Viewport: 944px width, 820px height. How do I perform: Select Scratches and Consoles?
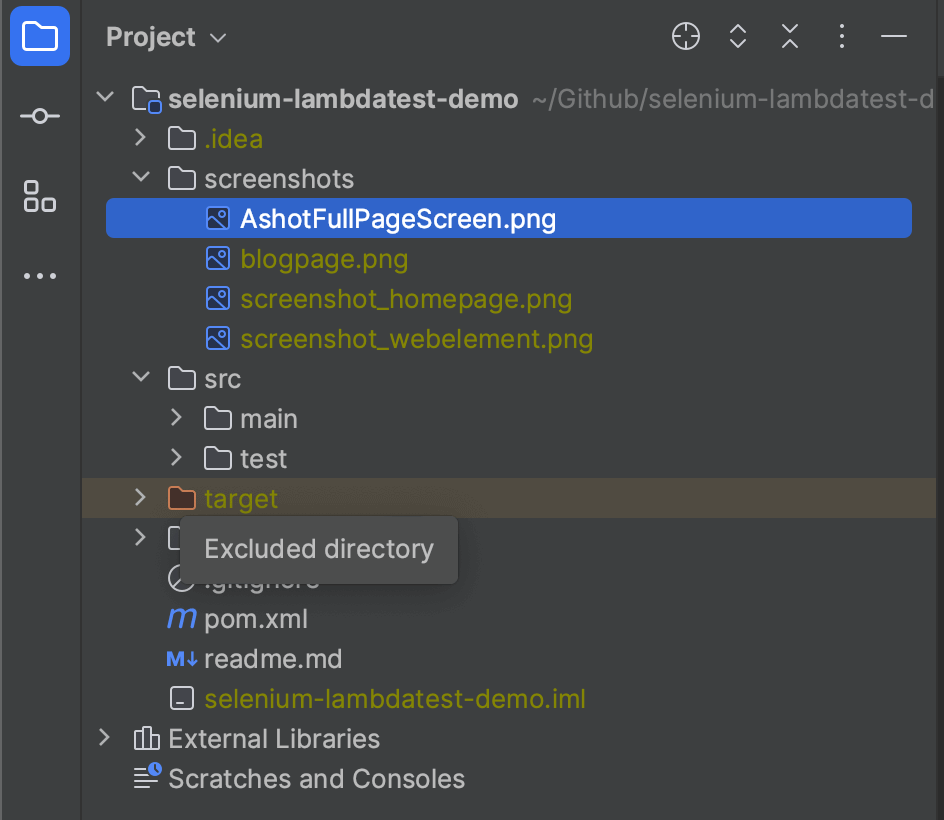tap(316, 779)
